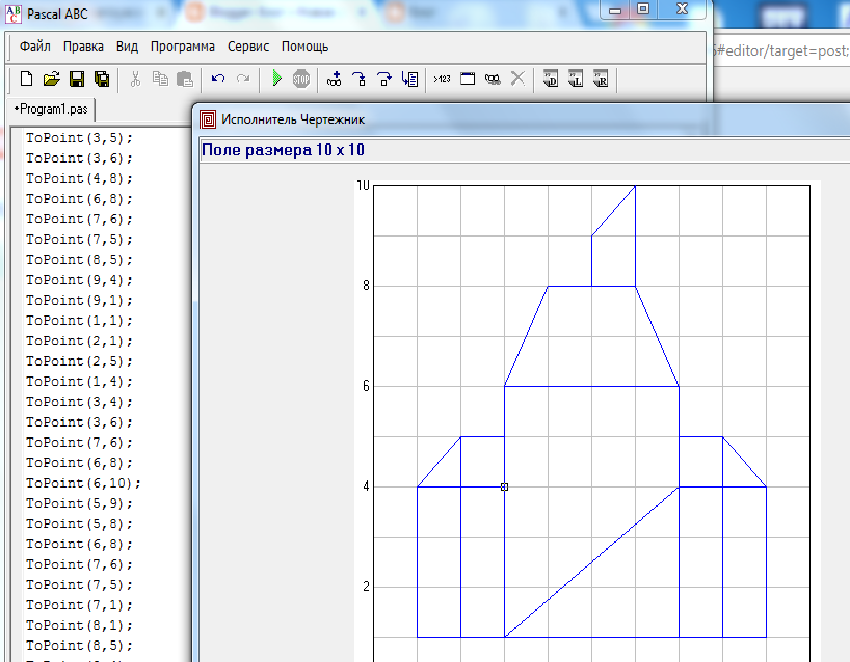This screenshot has width=850, height=662.
Task: Minimize the Pascal ABC window
Action: point(615,9)
